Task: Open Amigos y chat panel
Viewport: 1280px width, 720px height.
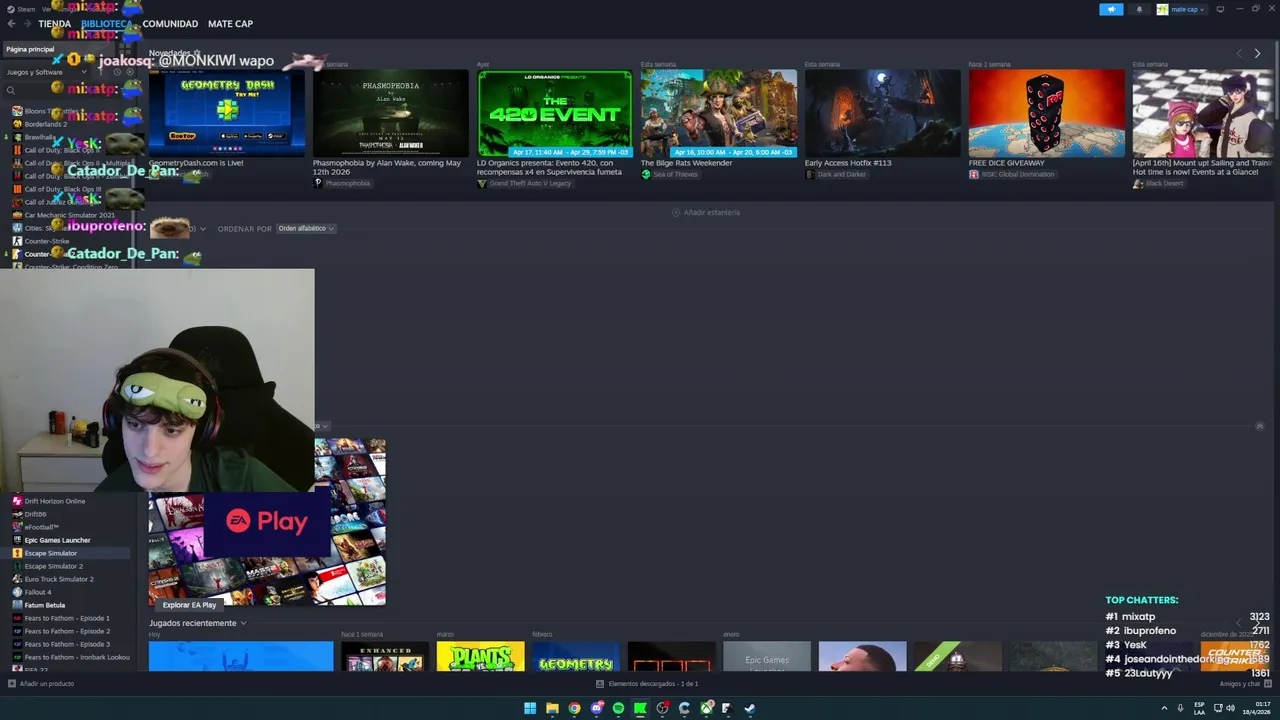Action: [1244, 684]
